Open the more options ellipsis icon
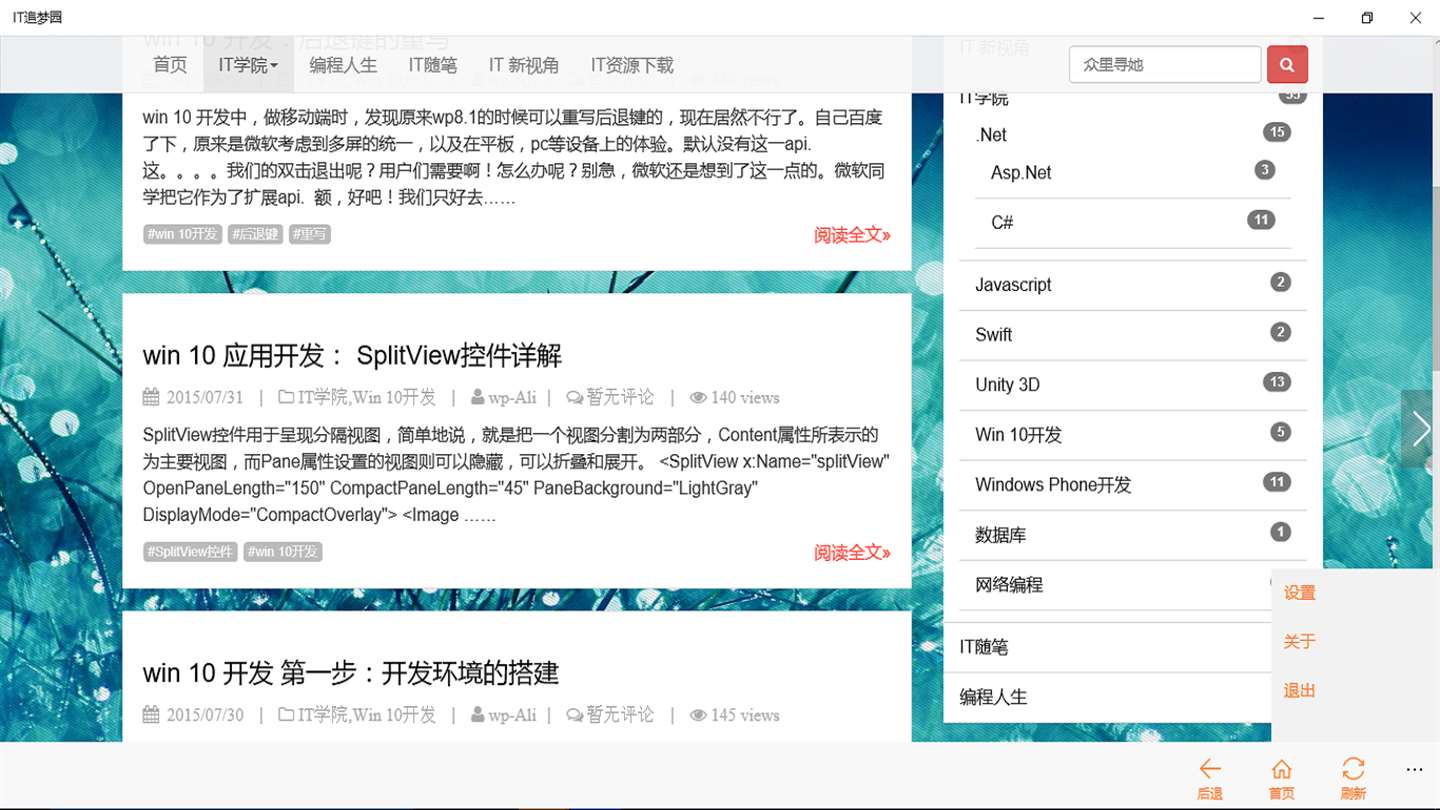This screenshot has height=810, width=1440. 1414,769
